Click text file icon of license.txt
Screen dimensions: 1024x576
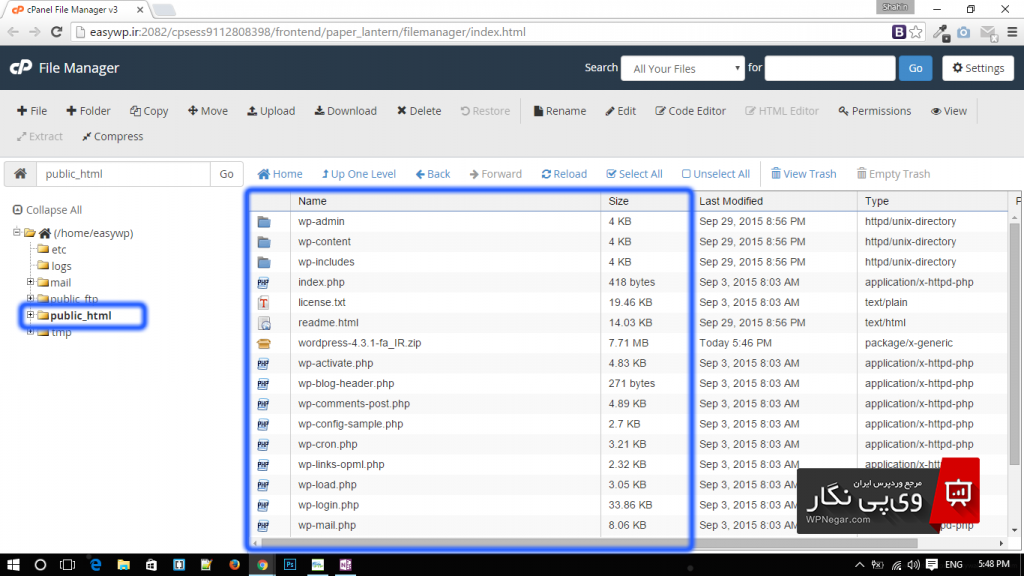pos(263,303)
